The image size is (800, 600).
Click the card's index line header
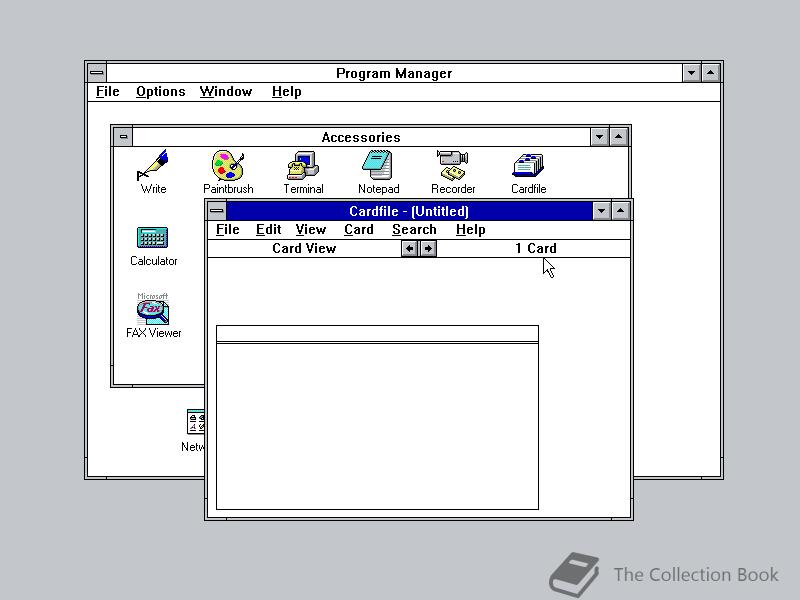(x=377, y=334)
